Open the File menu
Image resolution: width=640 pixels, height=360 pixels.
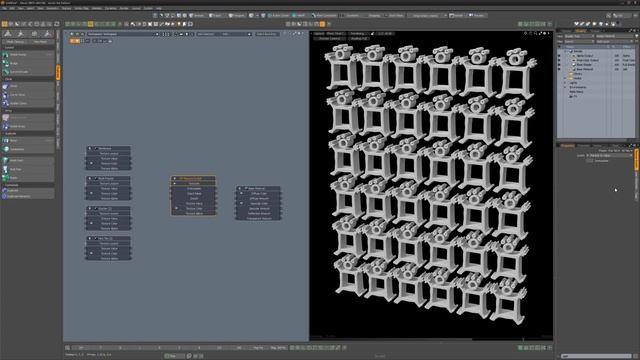(4, 8)
